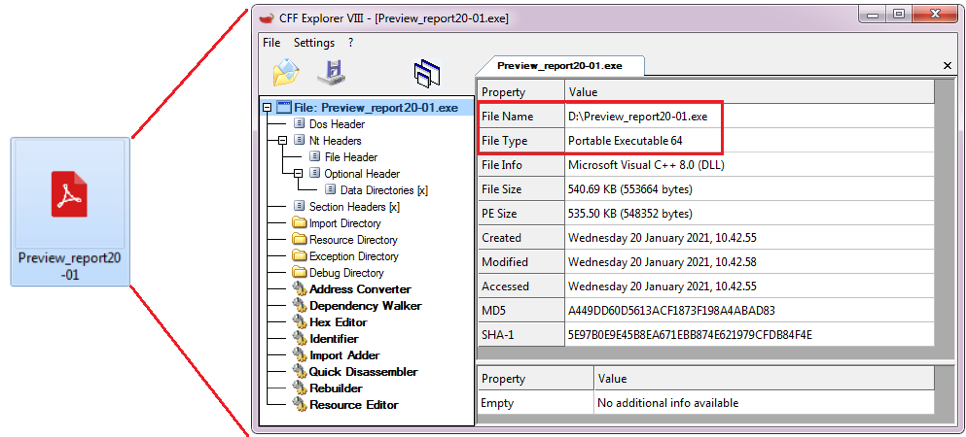Image resolution: width=966 pixels, height=437 pixels.
Task: Open the Settings menu
Action: point(314,43)
